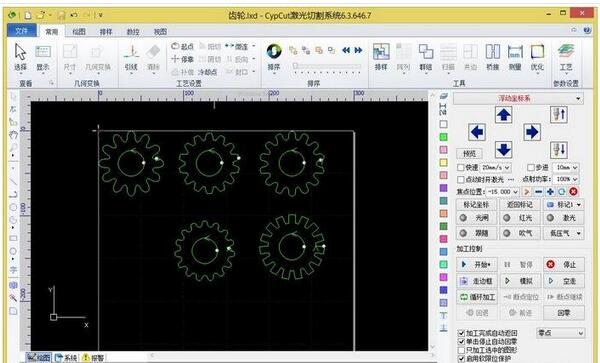Click the 走边框 frame walk button
The width and height of the screenshot is (600, 363).
click(477, 281)
